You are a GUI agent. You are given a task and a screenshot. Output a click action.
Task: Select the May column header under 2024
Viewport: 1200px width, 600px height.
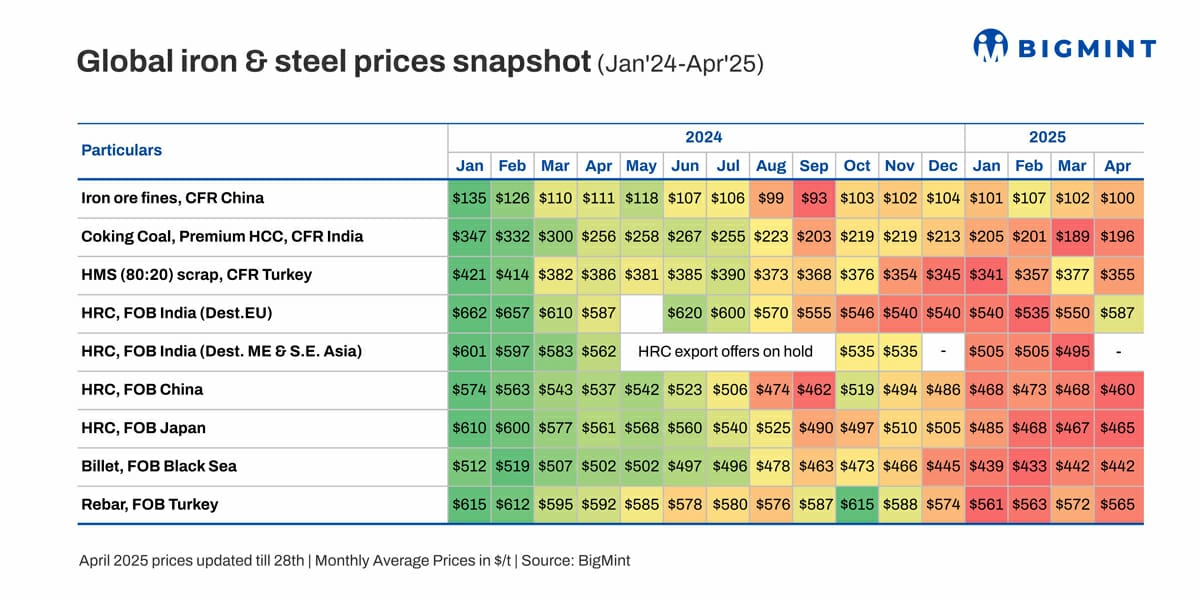click(x=641, y=166)
